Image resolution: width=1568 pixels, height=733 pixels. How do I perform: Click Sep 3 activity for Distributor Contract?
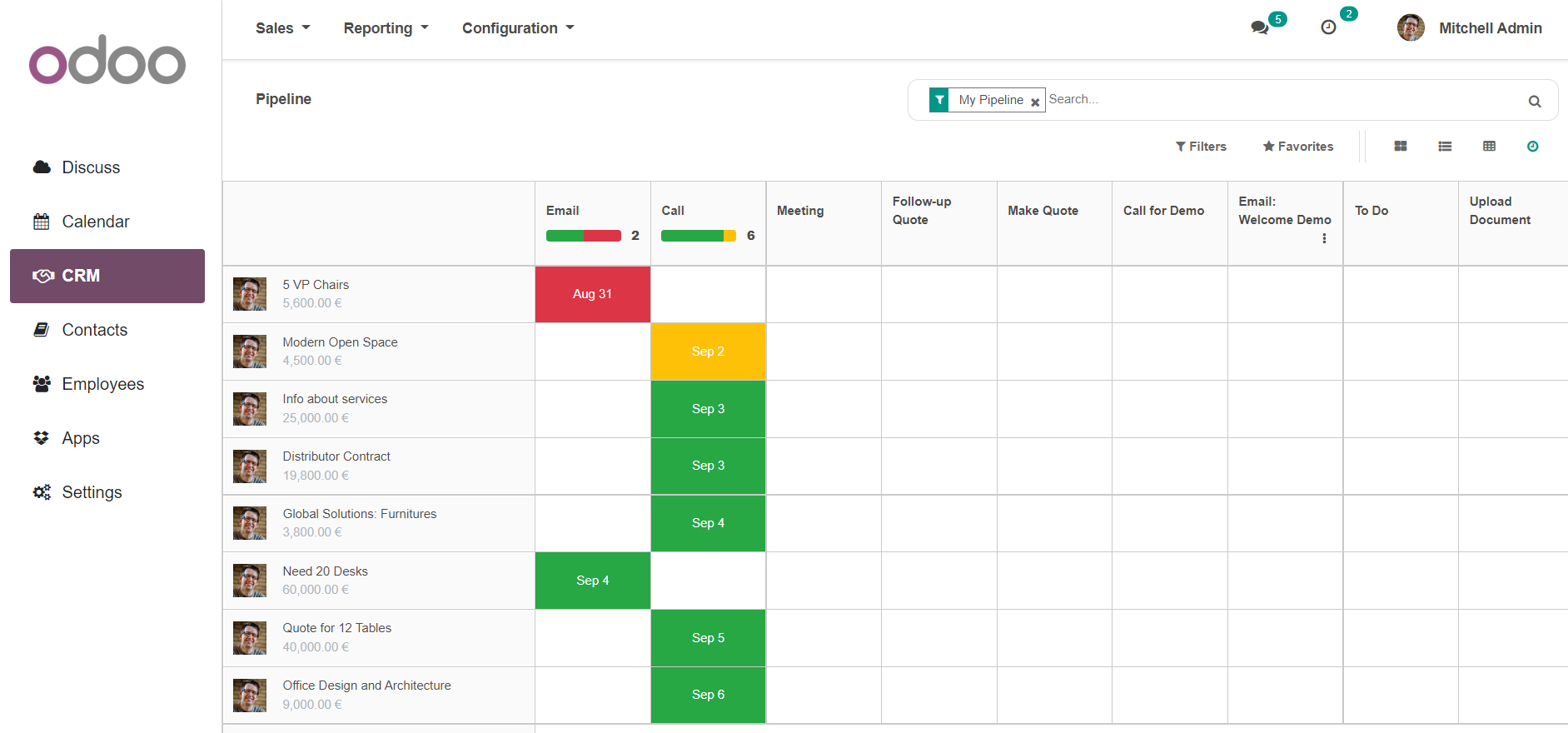pos(708,466)
